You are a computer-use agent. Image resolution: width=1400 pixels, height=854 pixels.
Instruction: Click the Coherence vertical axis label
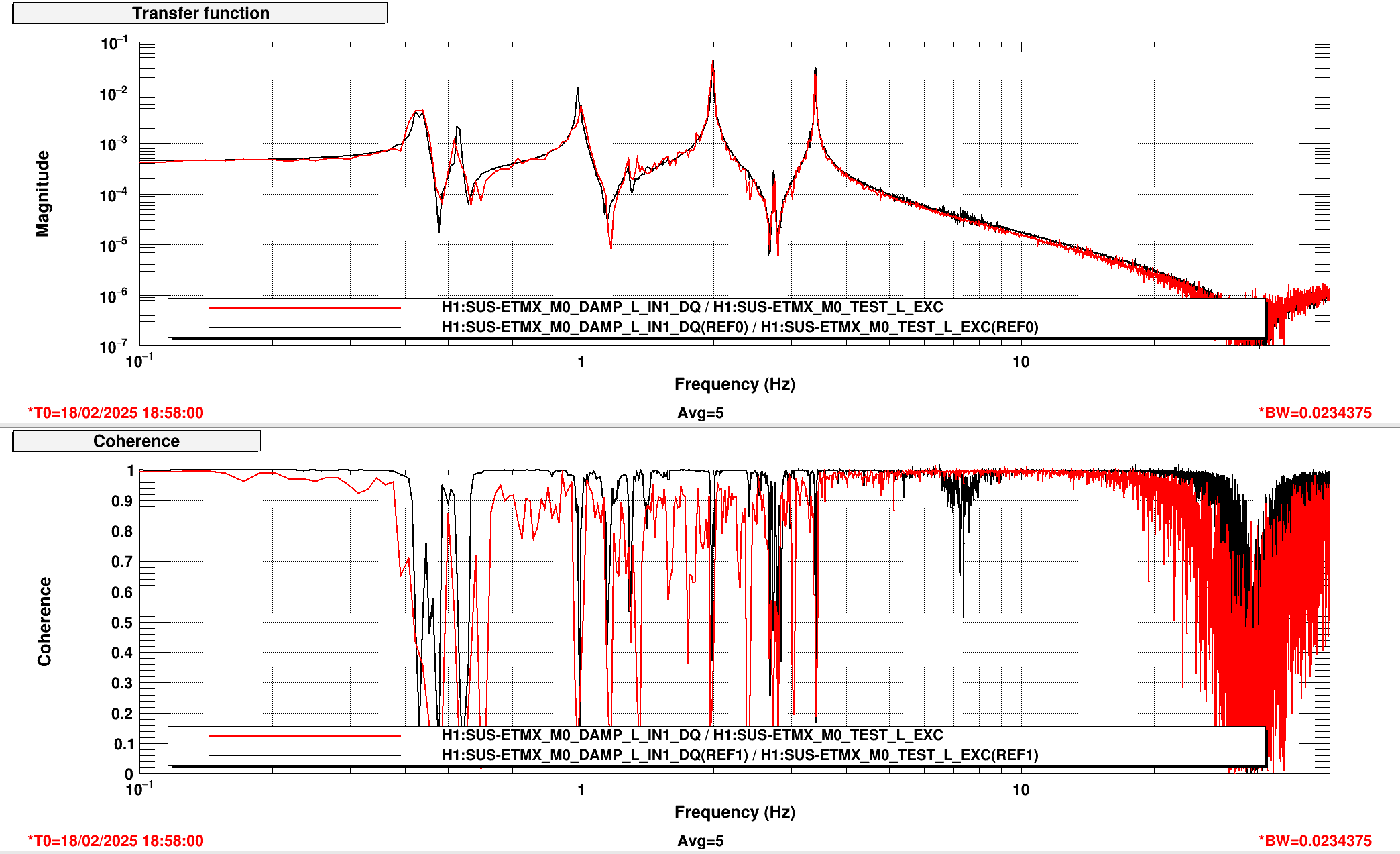pyautogui.click(x=44, y=621)
